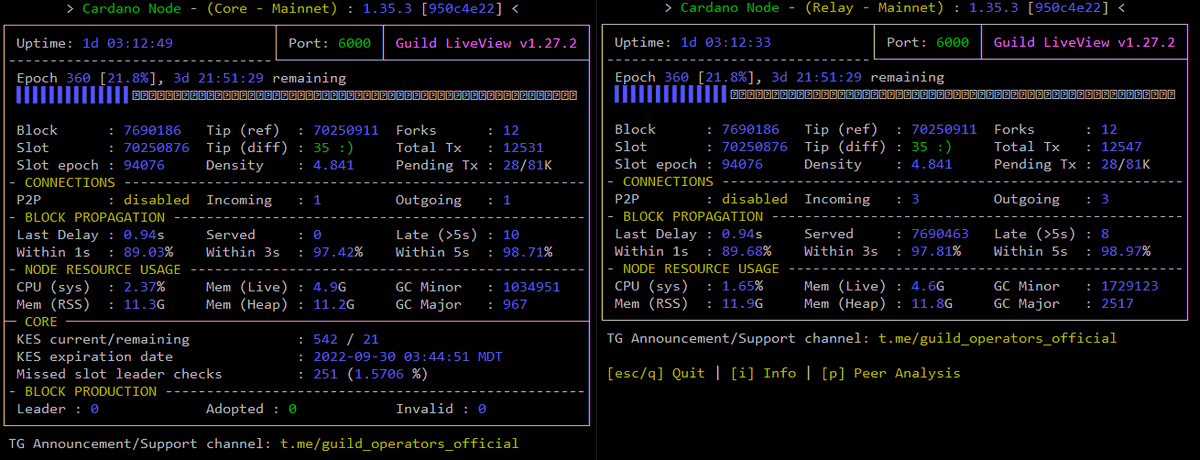This screenshot has height=460, width=1200.
Task: Select Density 4.841 in Core pane
Action: tap(334, 165)
